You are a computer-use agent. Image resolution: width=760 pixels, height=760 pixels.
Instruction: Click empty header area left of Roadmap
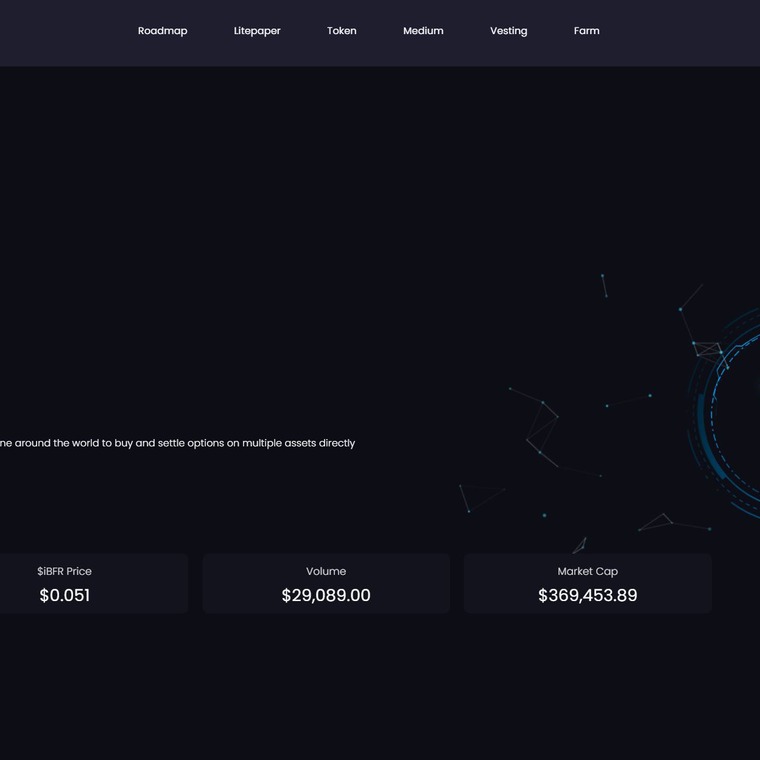(60, 31)
